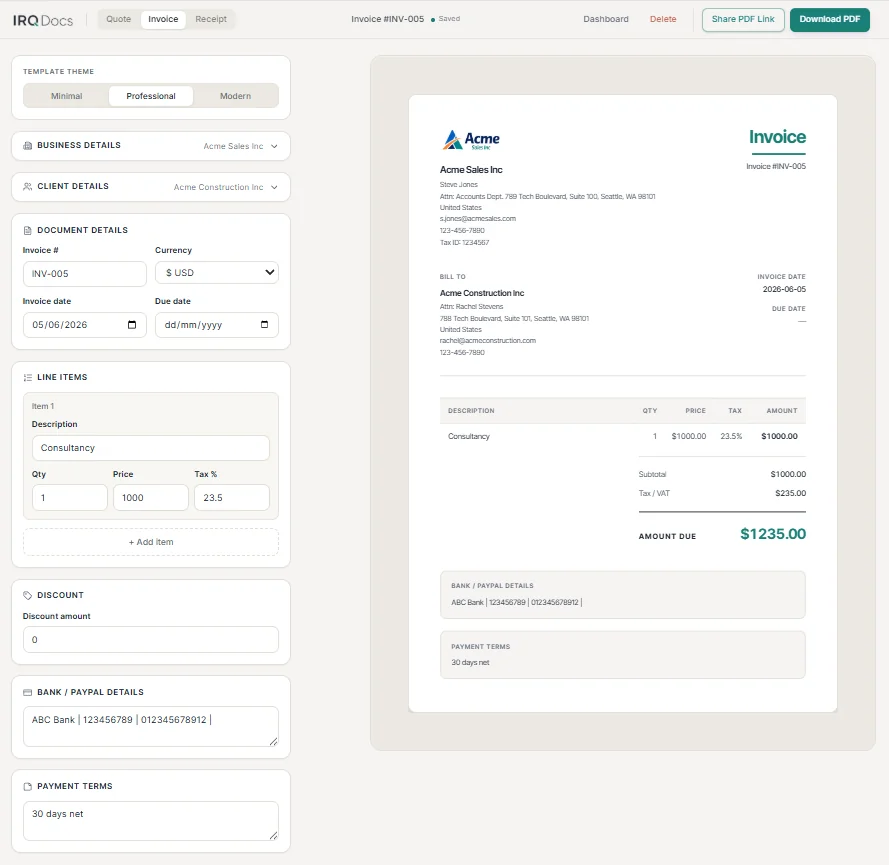This screenshot has width=889, height=865.
Task: Click the 30 days net text in preview
Action: (470, 662)
